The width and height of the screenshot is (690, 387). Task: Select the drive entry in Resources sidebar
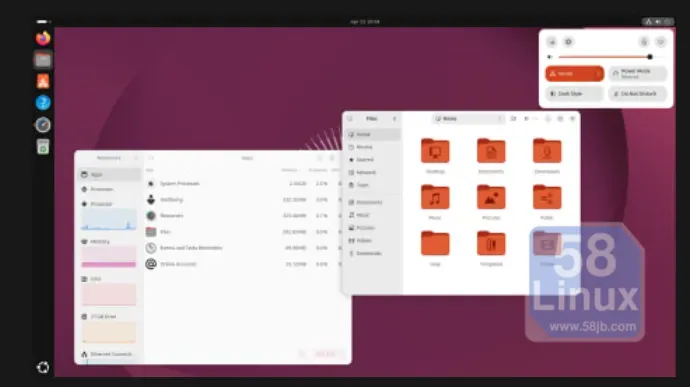click(x=109, y=328)
